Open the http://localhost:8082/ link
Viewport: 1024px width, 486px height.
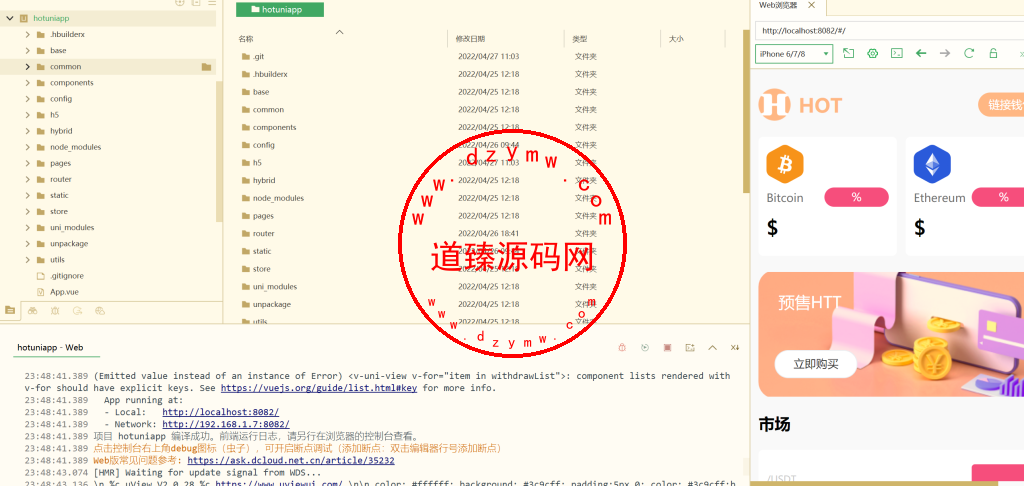coord(221,412)
